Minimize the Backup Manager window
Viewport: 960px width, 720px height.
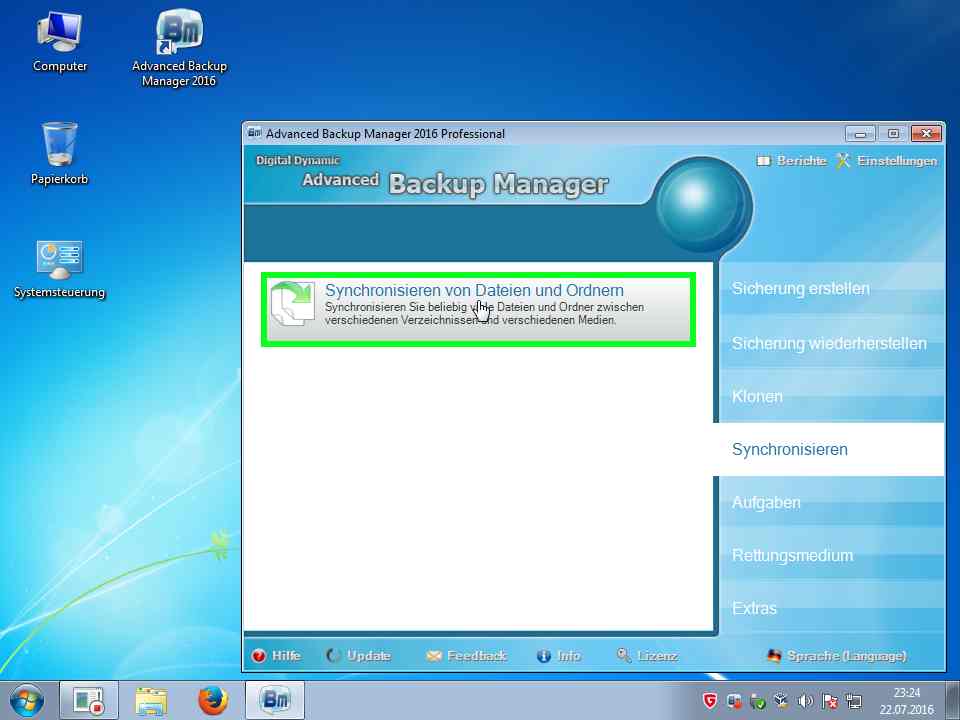tap(860, 133)
